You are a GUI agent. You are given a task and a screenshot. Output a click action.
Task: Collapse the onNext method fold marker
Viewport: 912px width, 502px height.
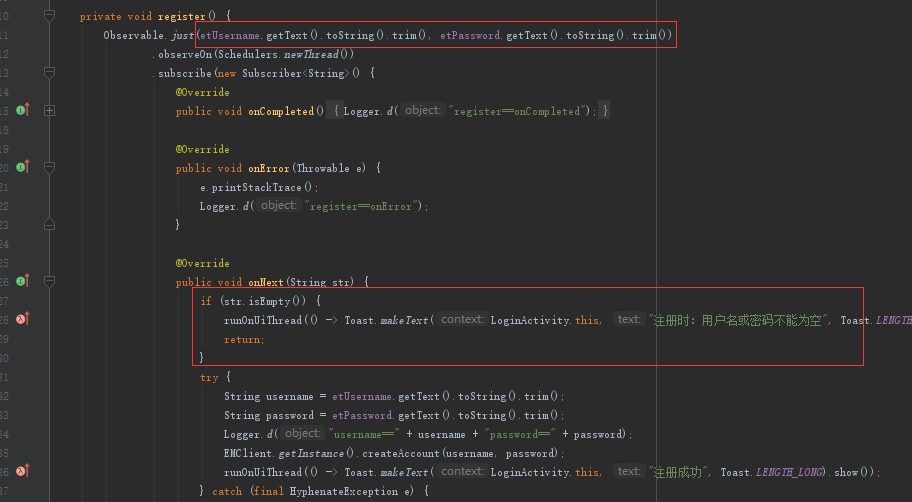point(49,282)
